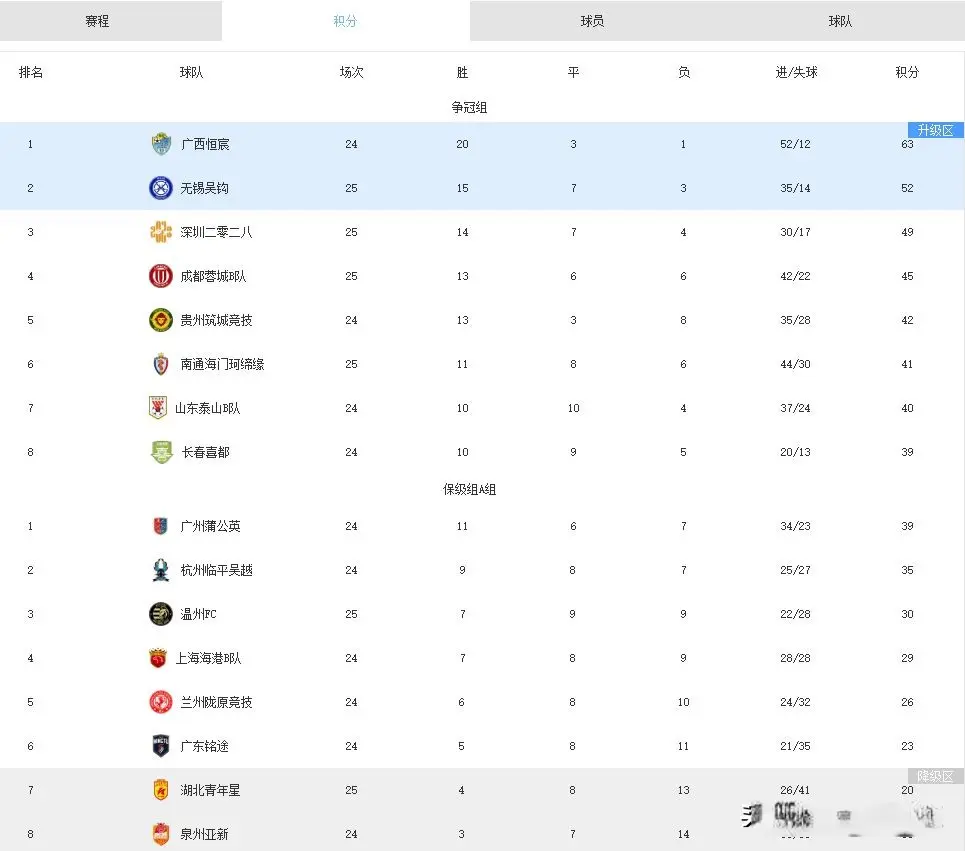This screenshot has width=965, height=851.
Task: Click the 兰州陇原竞技 crest icon
Action: [160, 702]
